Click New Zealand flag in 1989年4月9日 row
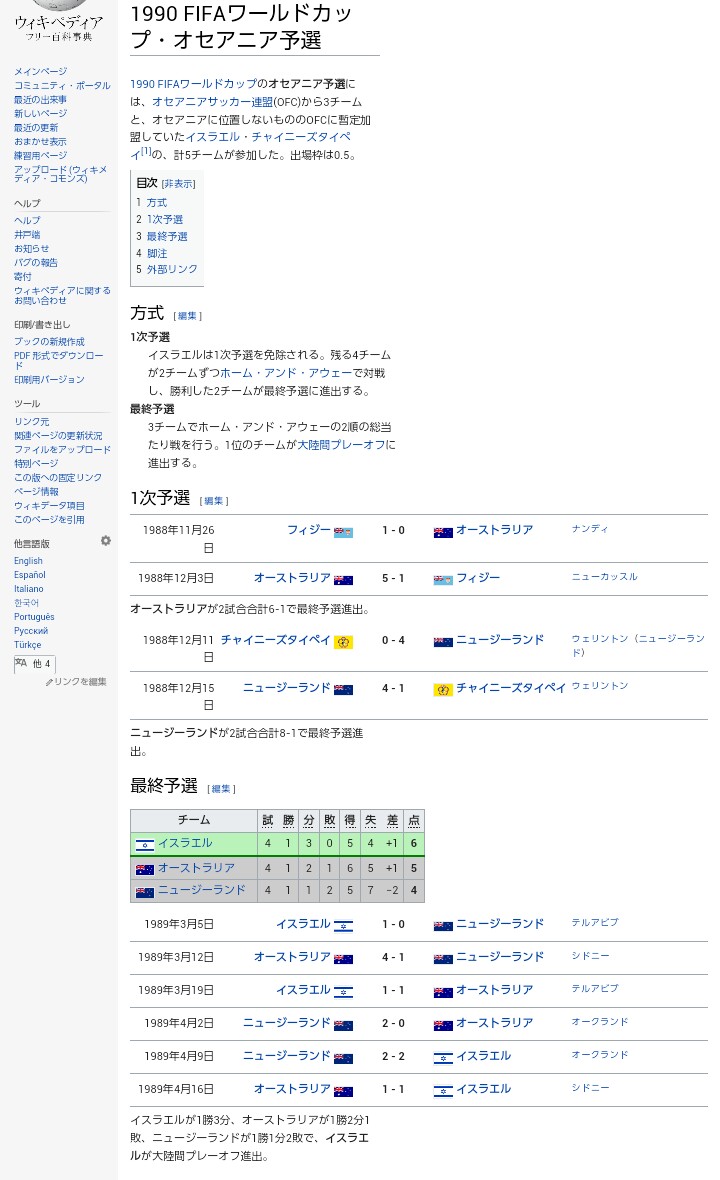 [343, 1059]
